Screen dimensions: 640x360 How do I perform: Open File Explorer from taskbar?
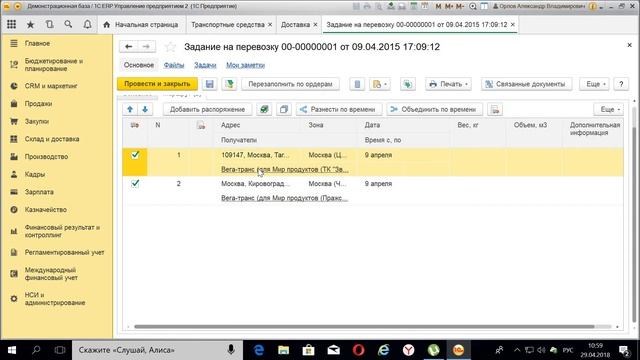[284, 350]
